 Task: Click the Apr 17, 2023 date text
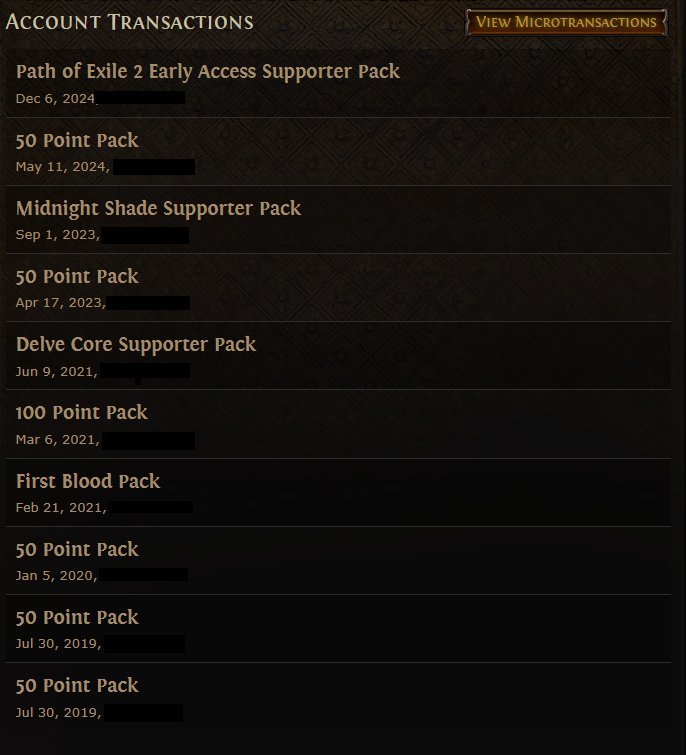pyautogui.click(x=61, y=303)
